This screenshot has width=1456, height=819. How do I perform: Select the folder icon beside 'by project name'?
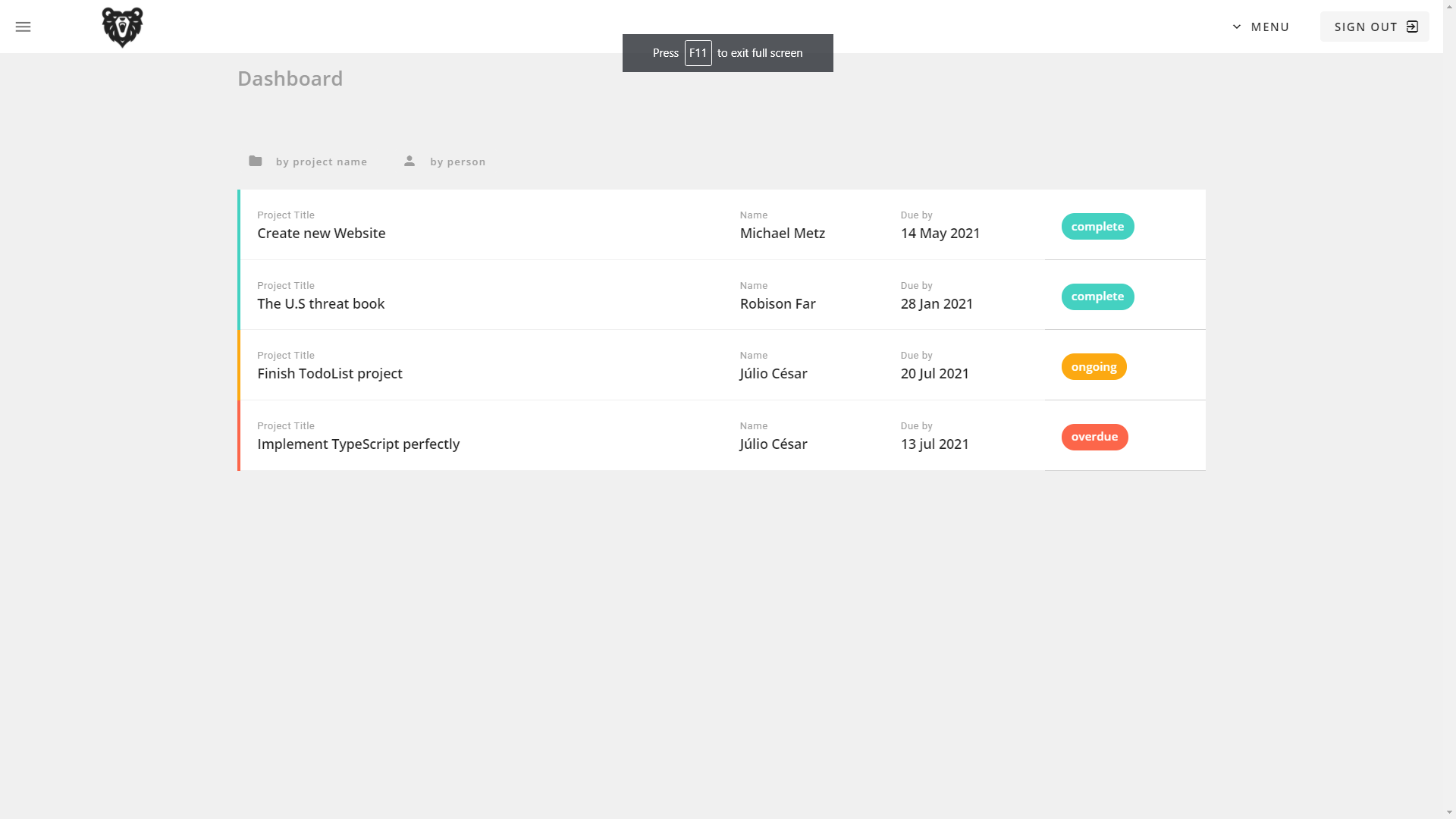[256, 160]
